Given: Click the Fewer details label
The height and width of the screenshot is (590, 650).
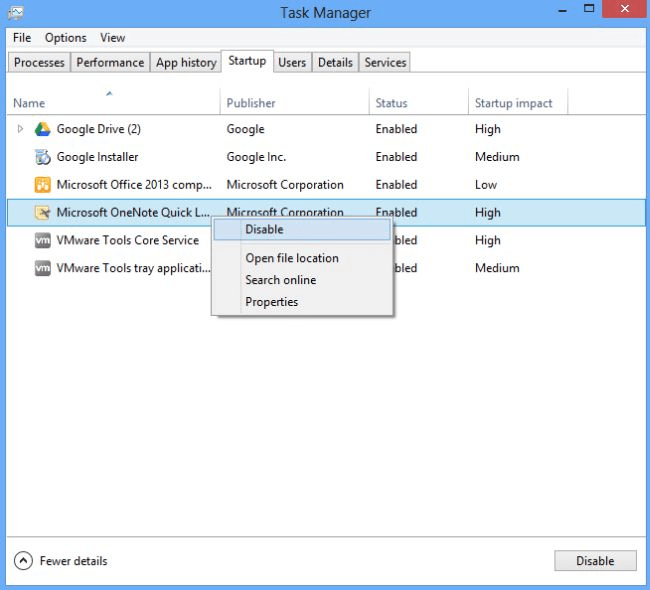Looking at the screenshot, I should (x=73, y=561).
